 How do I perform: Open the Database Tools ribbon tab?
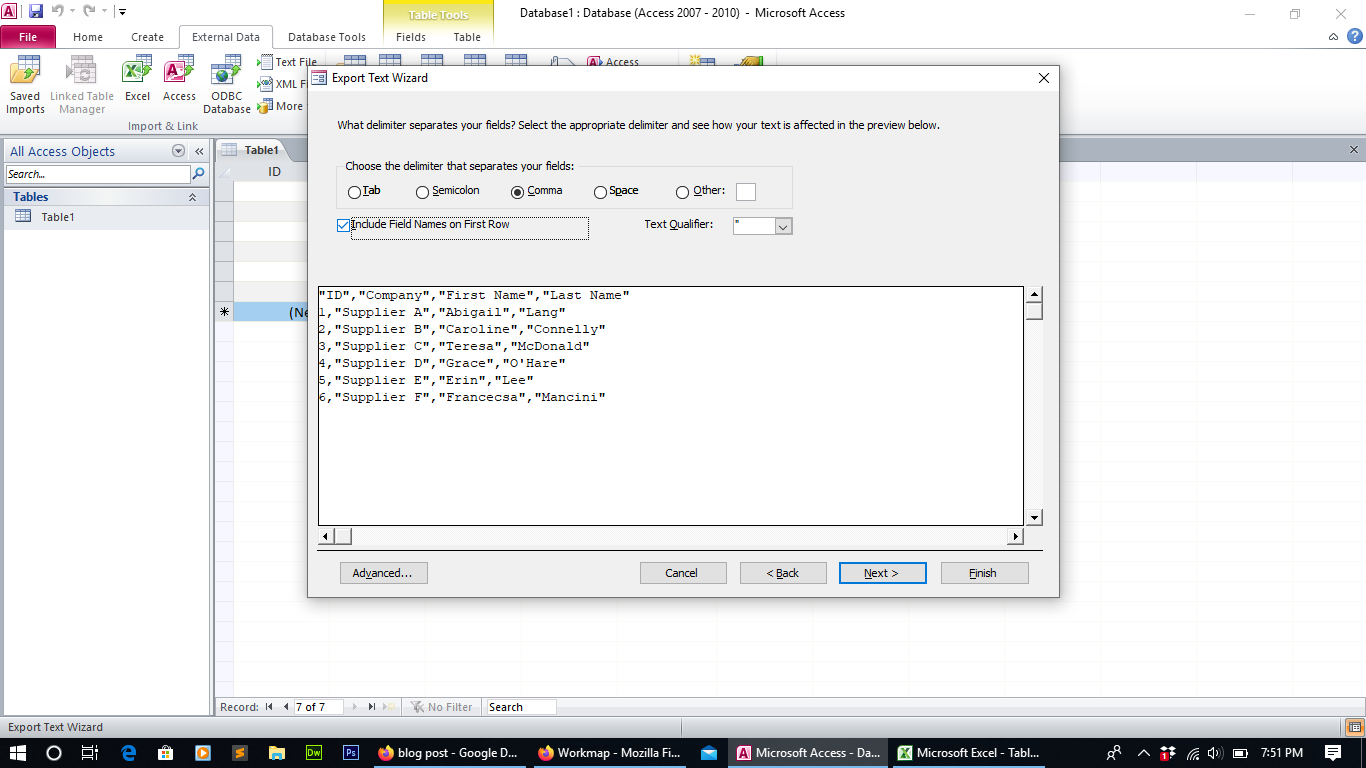(x=327, y=37)
